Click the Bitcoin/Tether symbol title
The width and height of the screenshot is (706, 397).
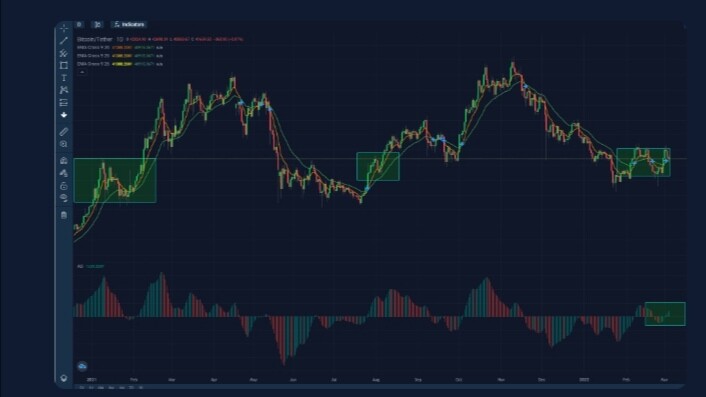click(95, 39)
